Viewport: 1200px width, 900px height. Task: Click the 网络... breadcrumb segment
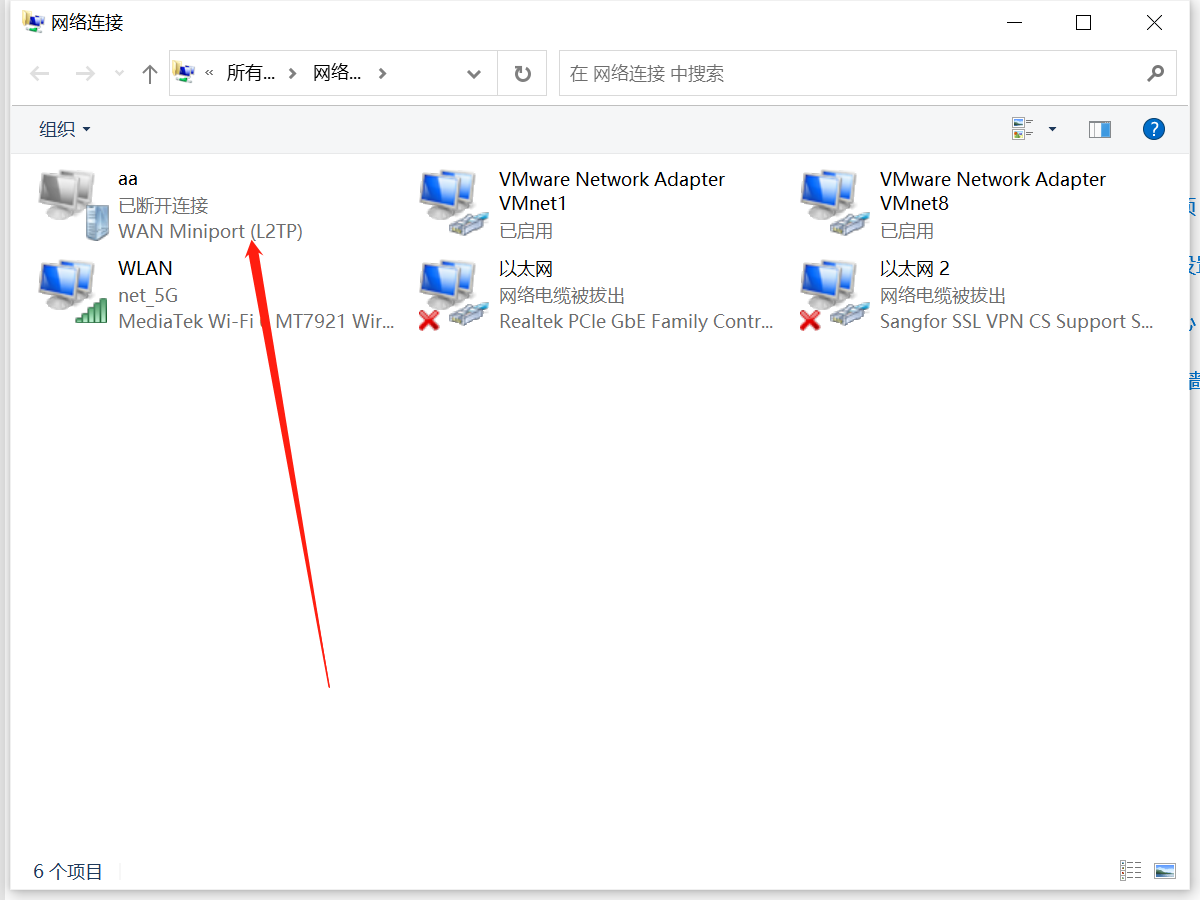pos(337,74)
